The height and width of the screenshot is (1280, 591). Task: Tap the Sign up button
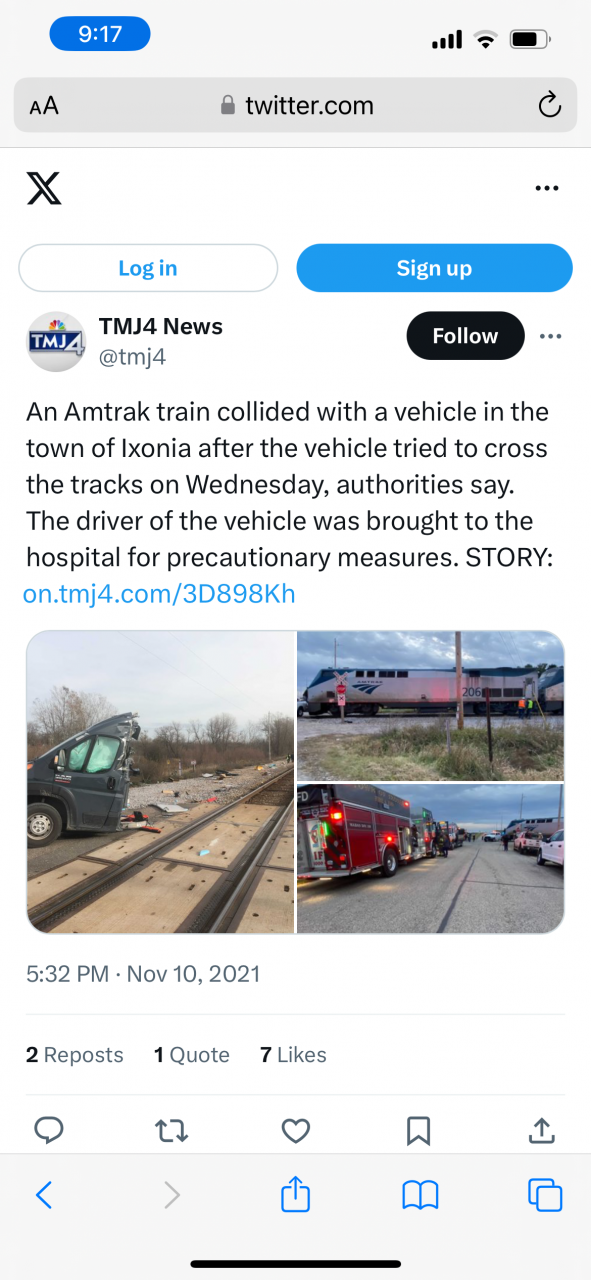point(434,268)
